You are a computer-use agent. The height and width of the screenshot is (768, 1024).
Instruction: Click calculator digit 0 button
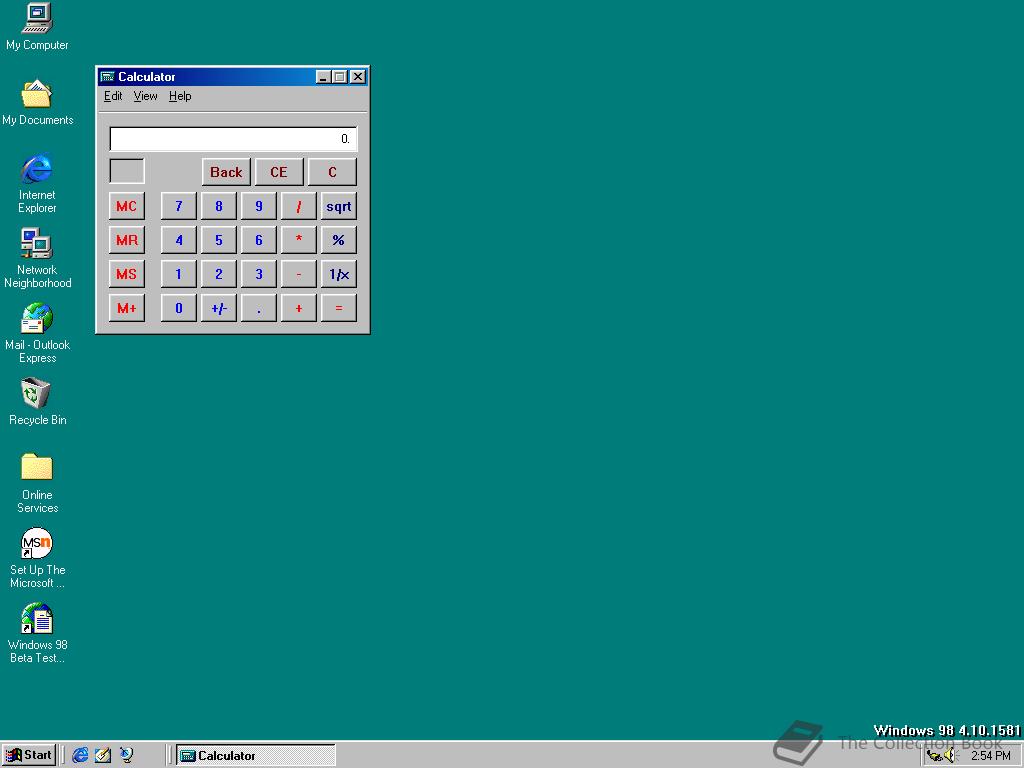179,308
